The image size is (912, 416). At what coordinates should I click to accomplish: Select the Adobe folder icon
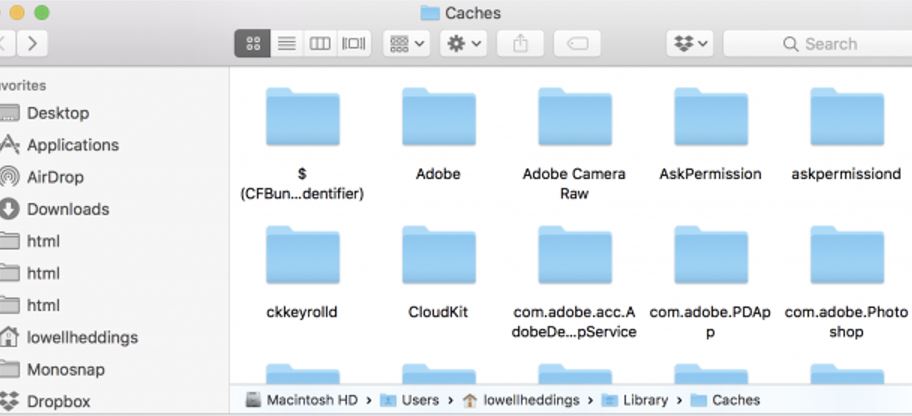pyautogui.click(x=439, y=117)
